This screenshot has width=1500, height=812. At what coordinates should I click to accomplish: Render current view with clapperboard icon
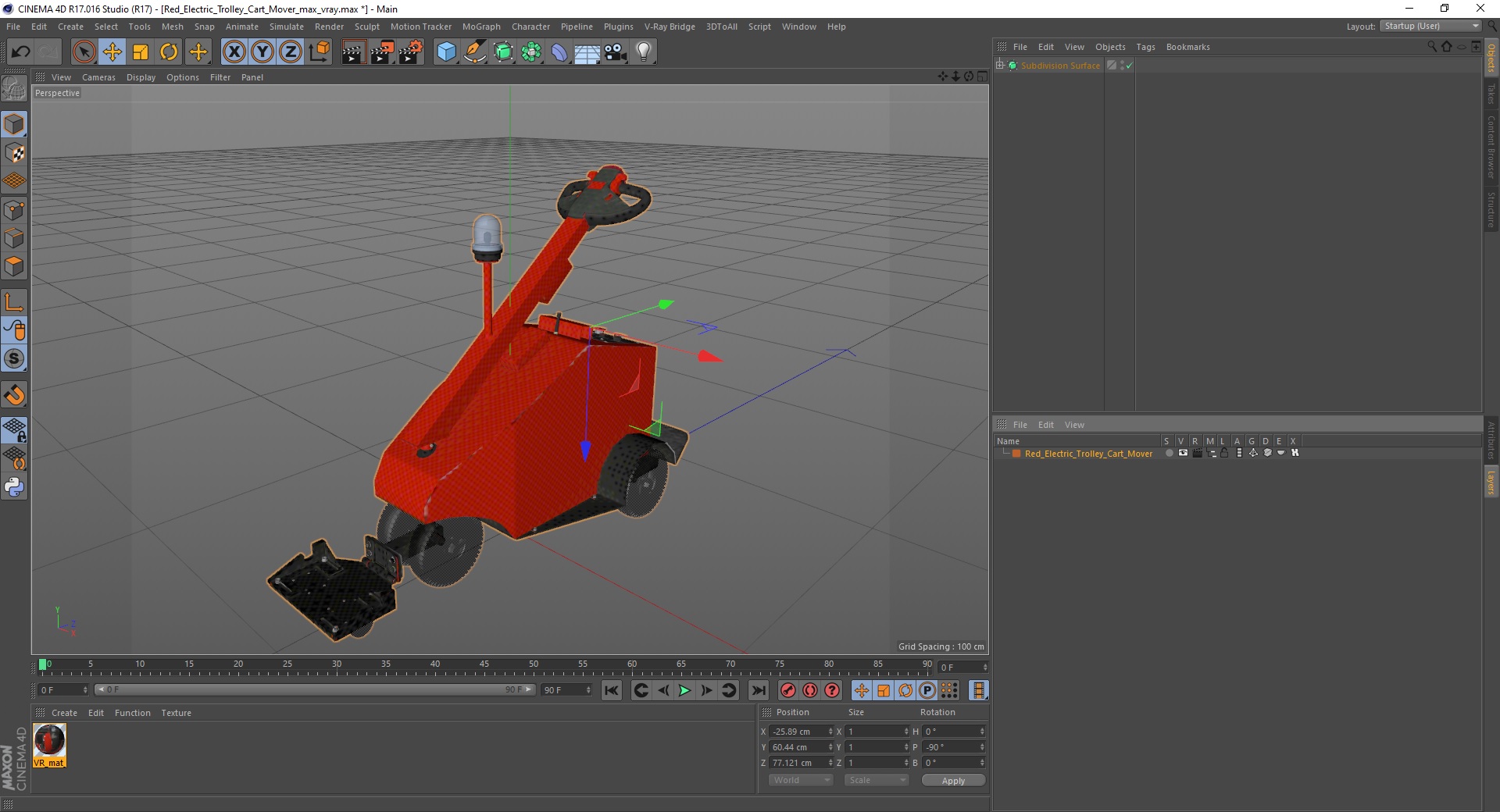tap(353, 52)
